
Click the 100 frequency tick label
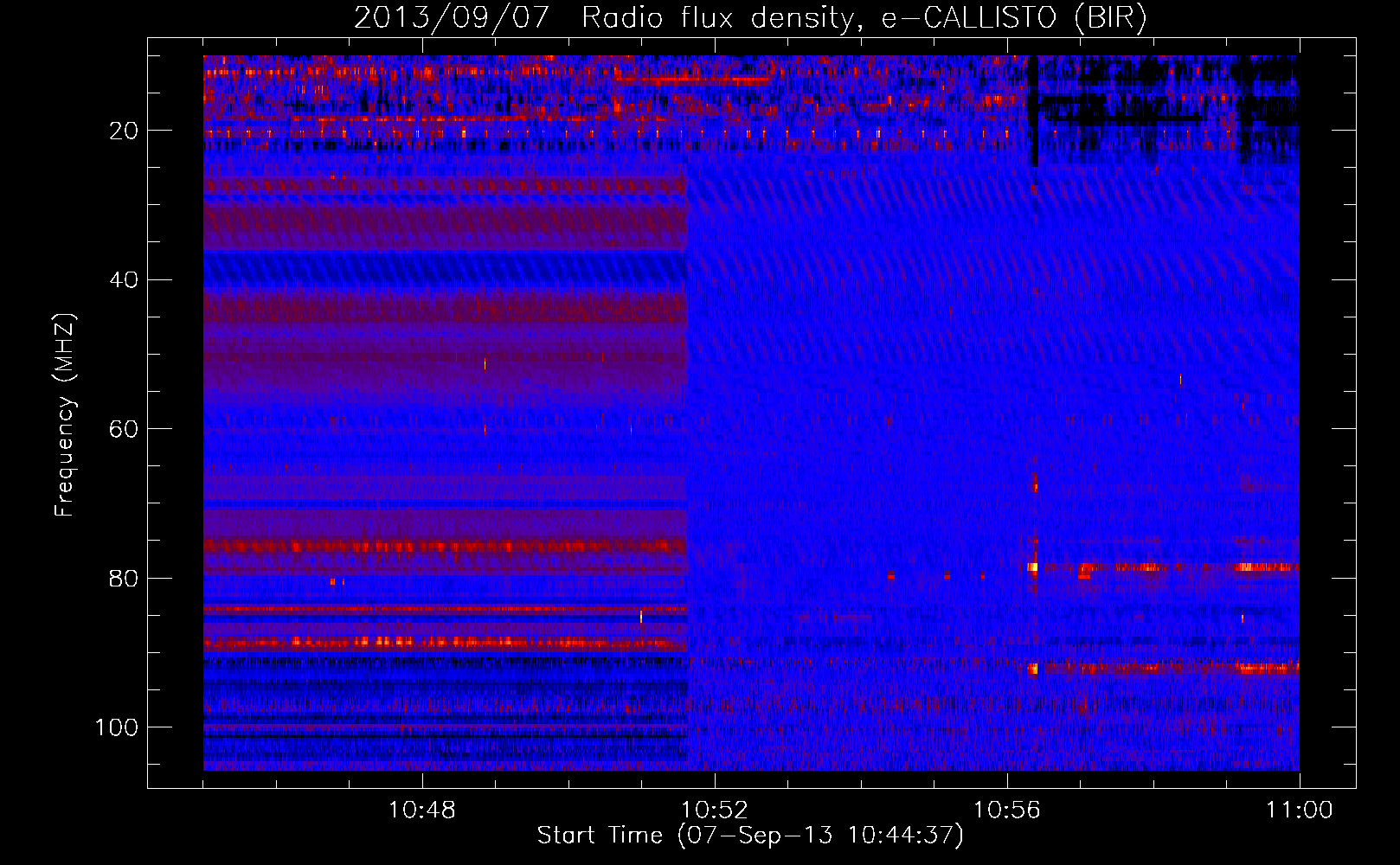tap(117, 727)
